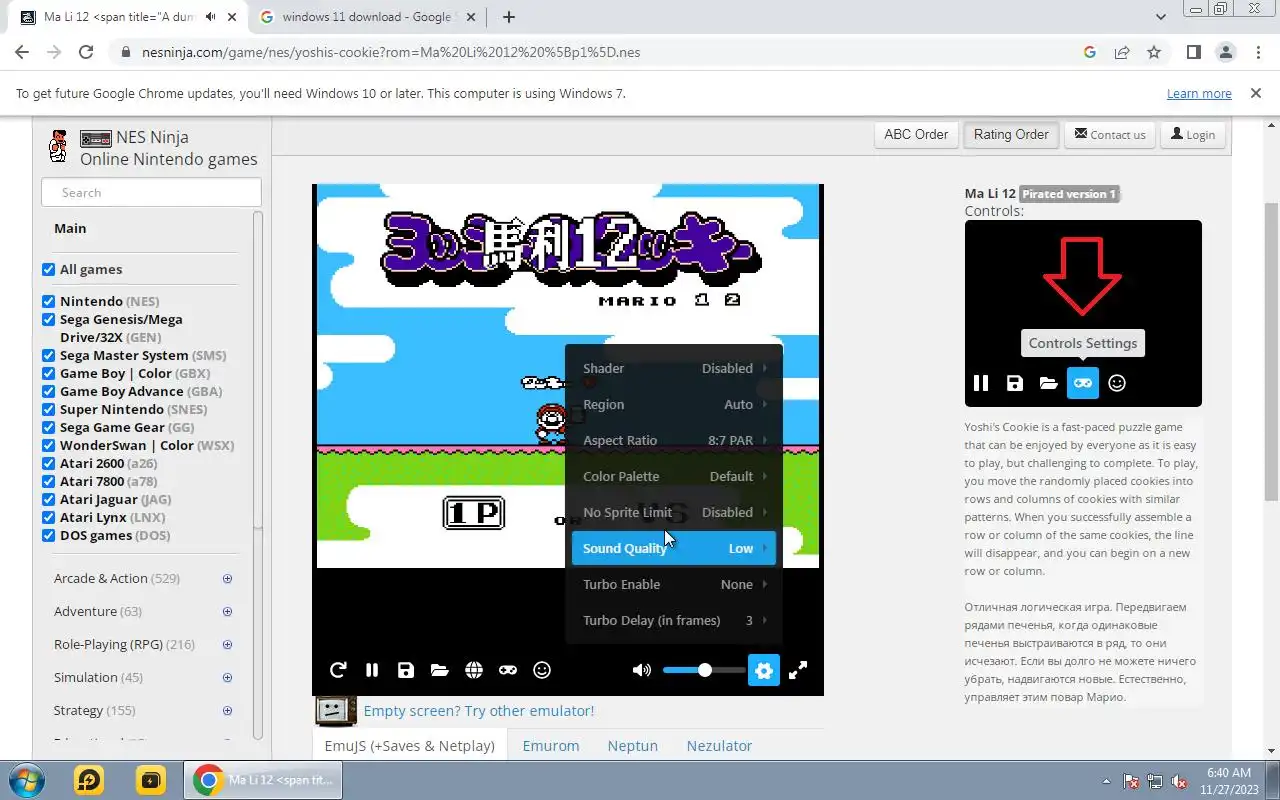Image resolution: width=1280 pixels, height=800 pixels.
Task: Uncheck the Sega Game Gear checkbox
Action: [x=48, y=427]
